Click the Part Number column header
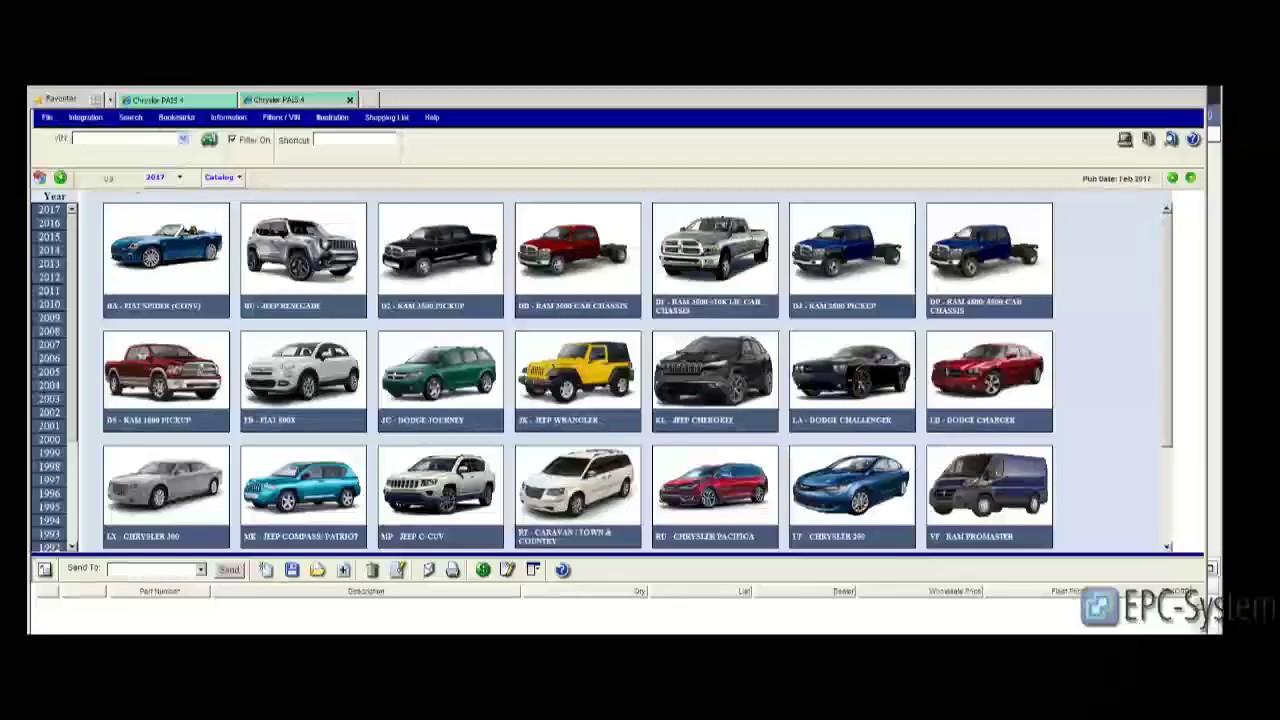This screenshot has width=1280, height=720. coord(159,591)
